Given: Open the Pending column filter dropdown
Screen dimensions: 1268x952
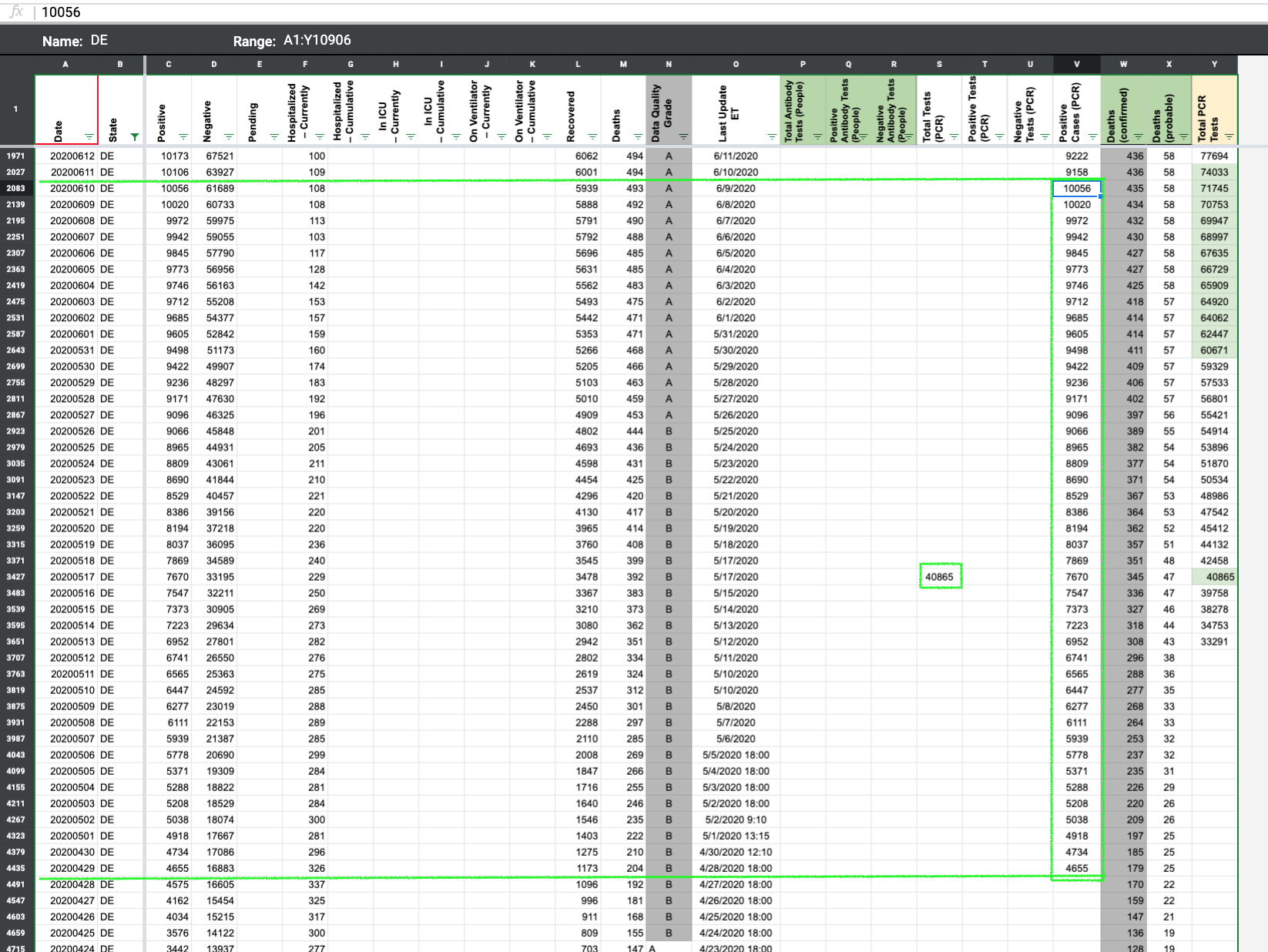Looking at the screenshot, I should (274, 137).
